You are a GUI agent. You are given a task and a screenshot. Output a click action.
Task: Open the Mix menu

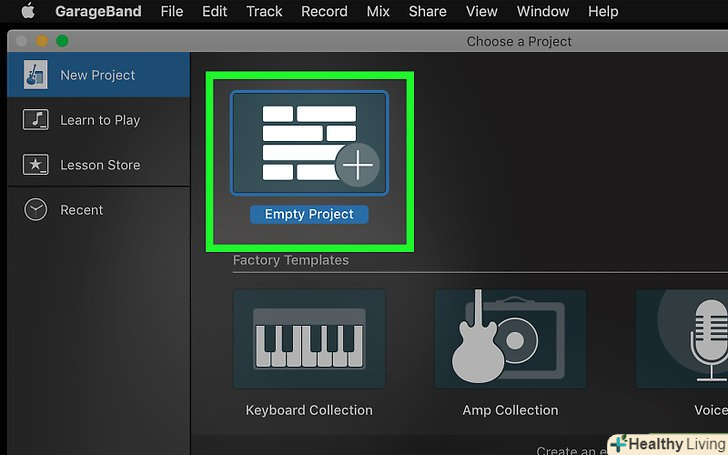tap(378, 11)
